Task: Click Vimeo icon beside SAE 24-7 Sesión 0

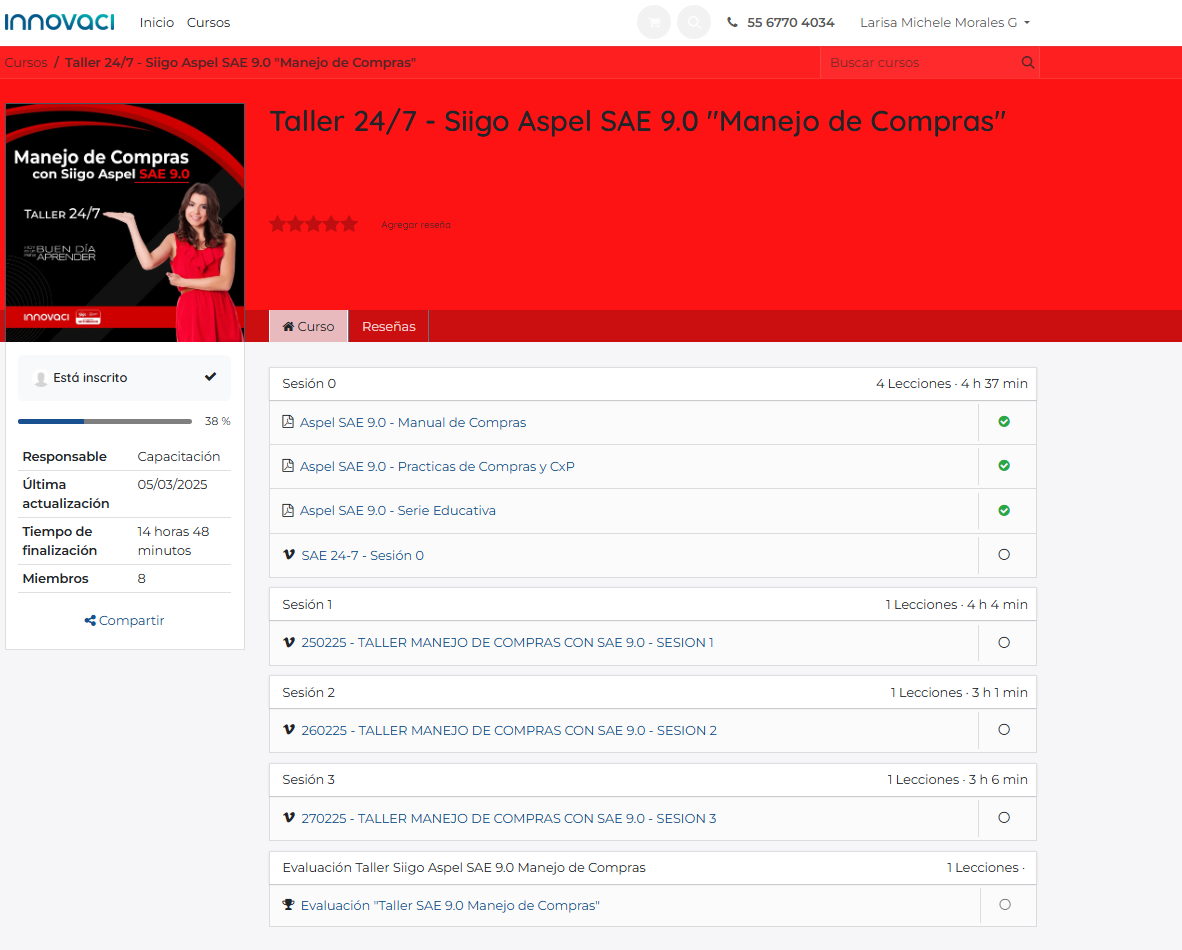Action: pos(289,555)
